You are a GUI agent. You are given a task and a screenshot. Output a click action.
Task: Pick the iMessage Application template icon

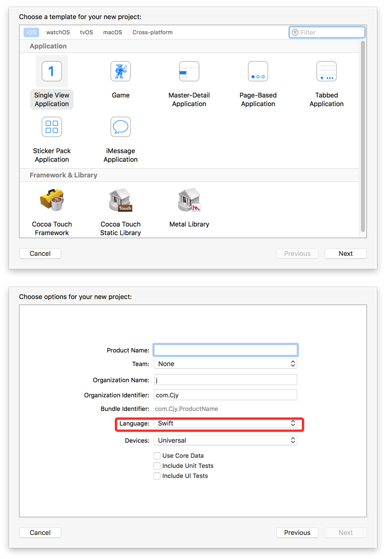[x=120, y=127]
